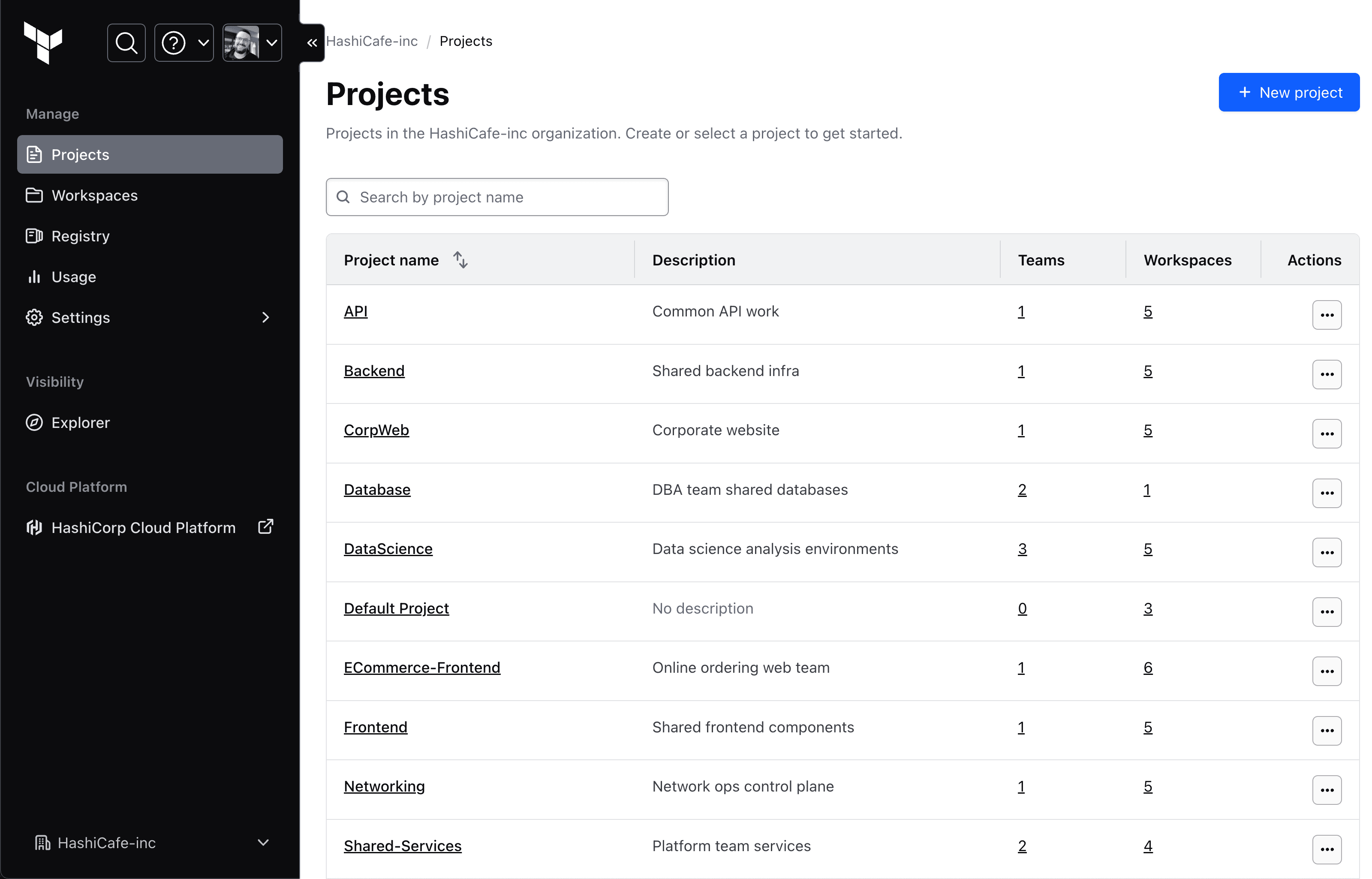Open the Registry section
This screenshot has width=1372, height=879.
click(80, 236)
